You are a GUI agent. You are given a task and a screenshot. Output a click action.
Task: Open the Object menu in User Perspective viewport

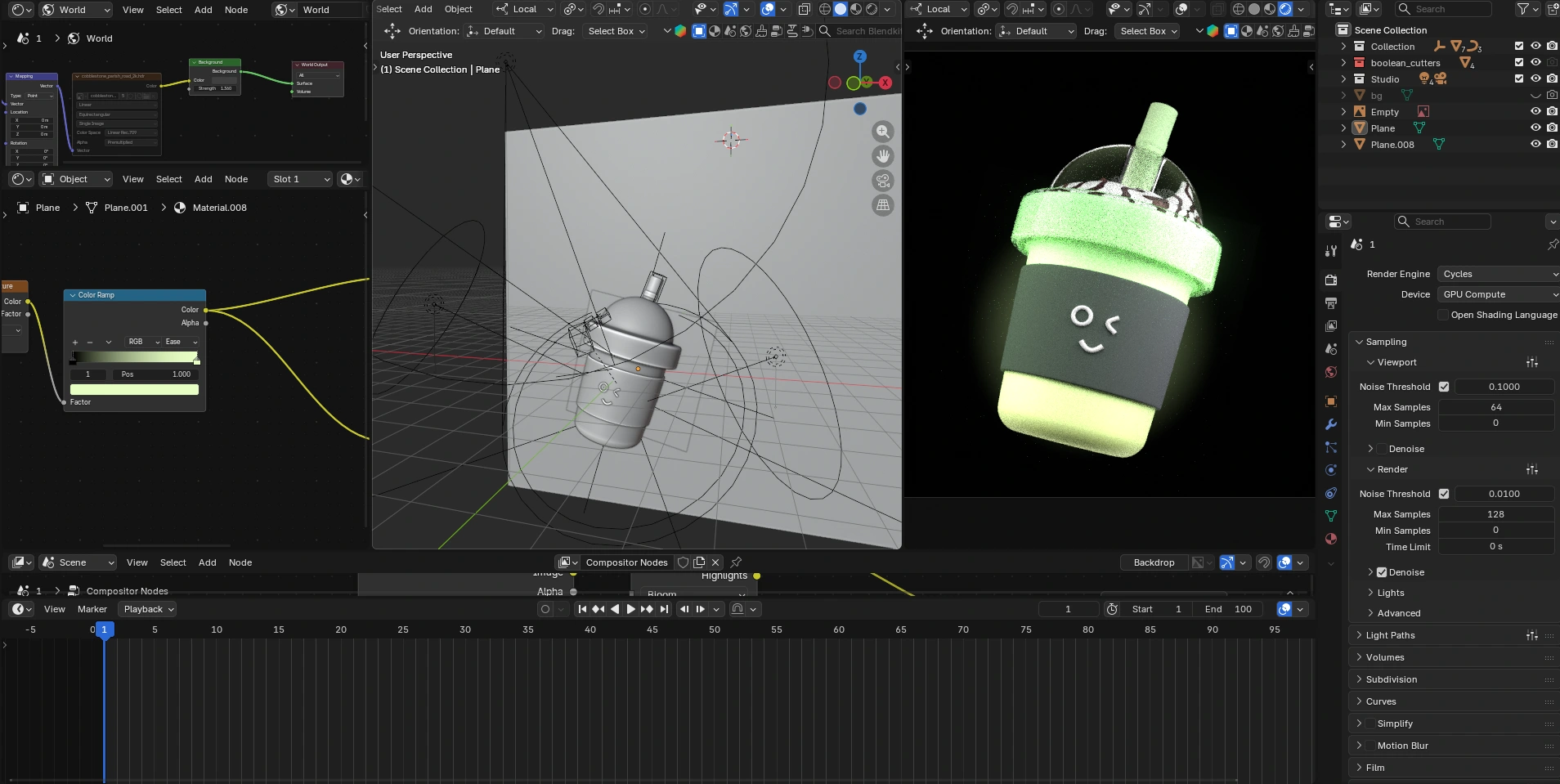coord(459,9)
